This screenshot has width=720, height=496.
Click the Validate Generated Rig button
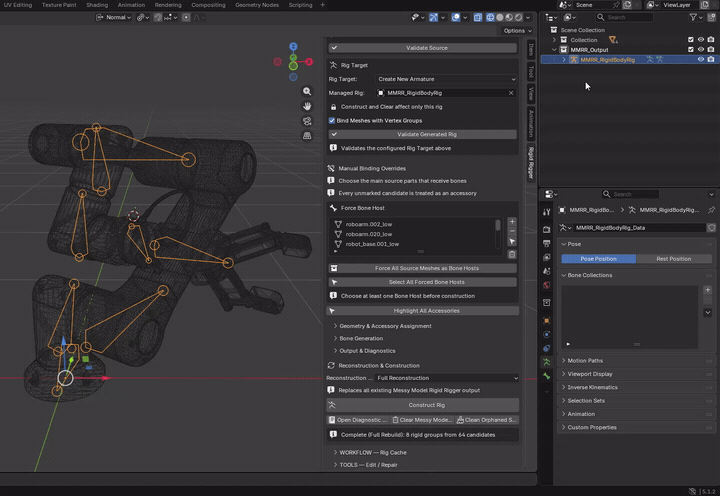[x=423, y=134]
